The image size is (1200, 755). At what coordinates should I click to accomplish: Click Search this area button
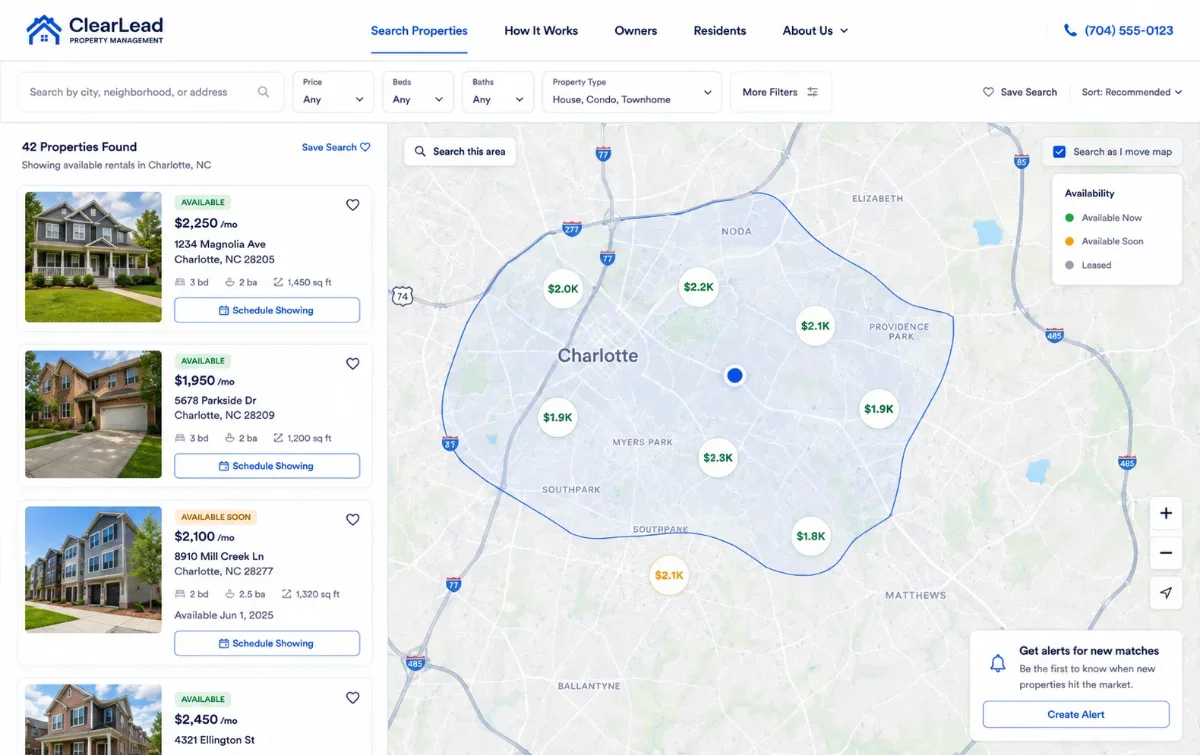tap(459, 152)
